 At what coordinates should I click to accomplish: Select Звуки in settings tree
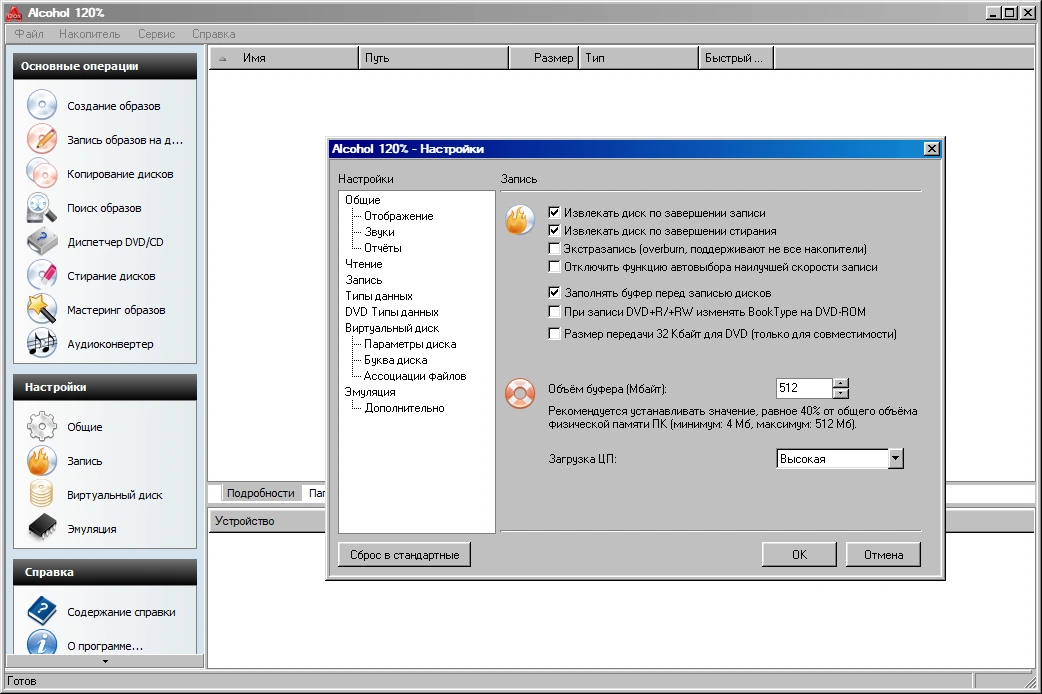tap(379, 232)
